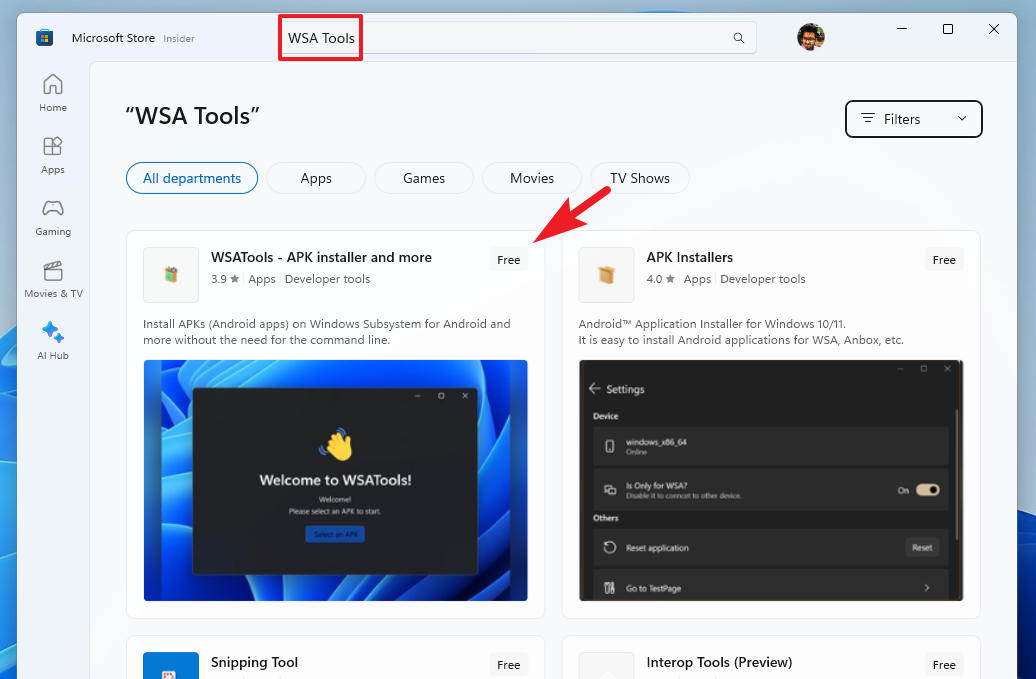Click the "WSA Tools" results heading
Viewport: 1036px width, 679px height.
(x=192, y=116)
